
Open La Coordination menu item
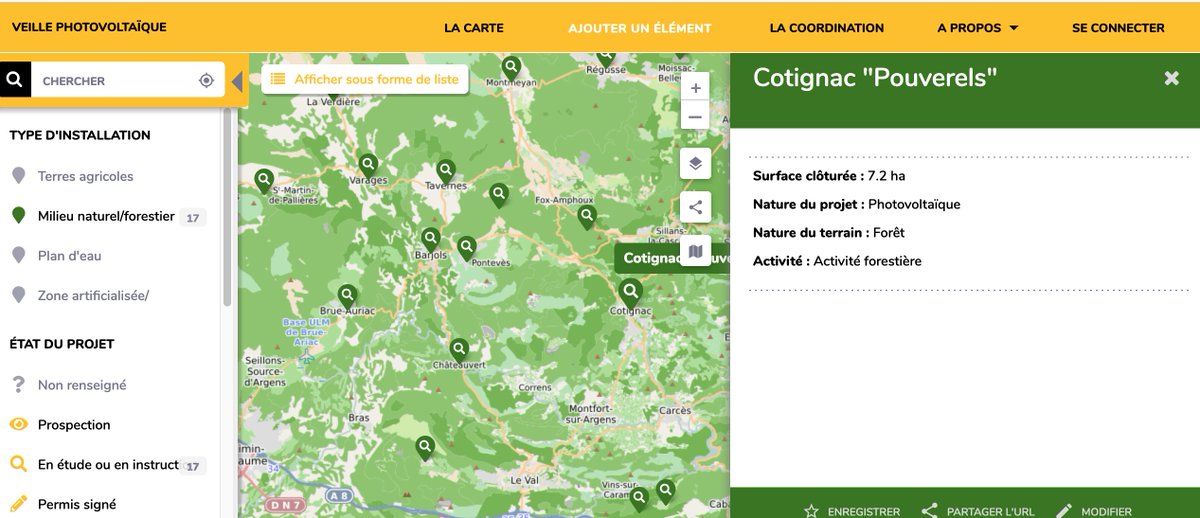[827, 28]
